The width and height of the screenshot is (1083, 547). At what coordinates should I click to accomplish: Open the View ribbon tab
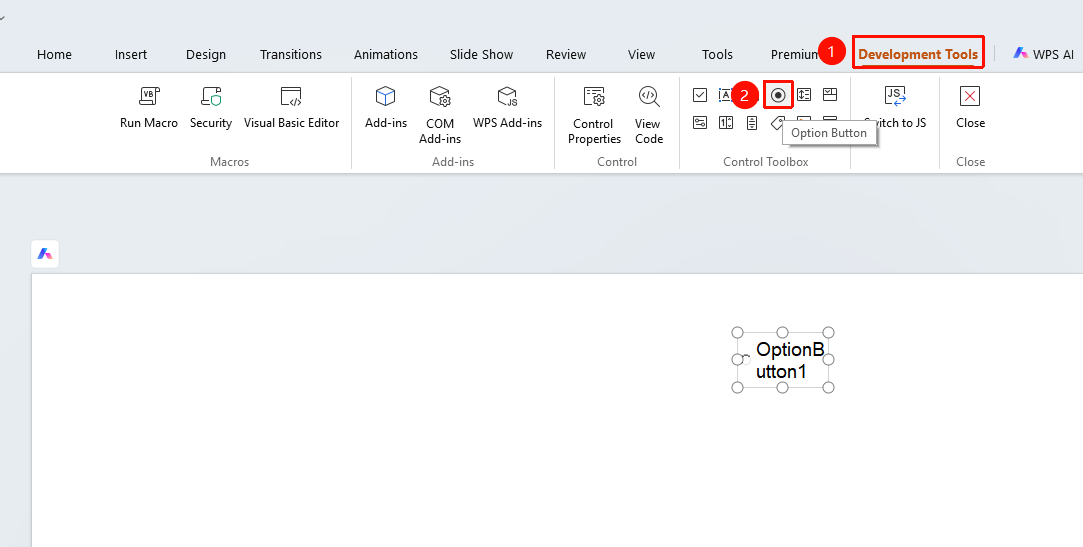click(642, 54)
